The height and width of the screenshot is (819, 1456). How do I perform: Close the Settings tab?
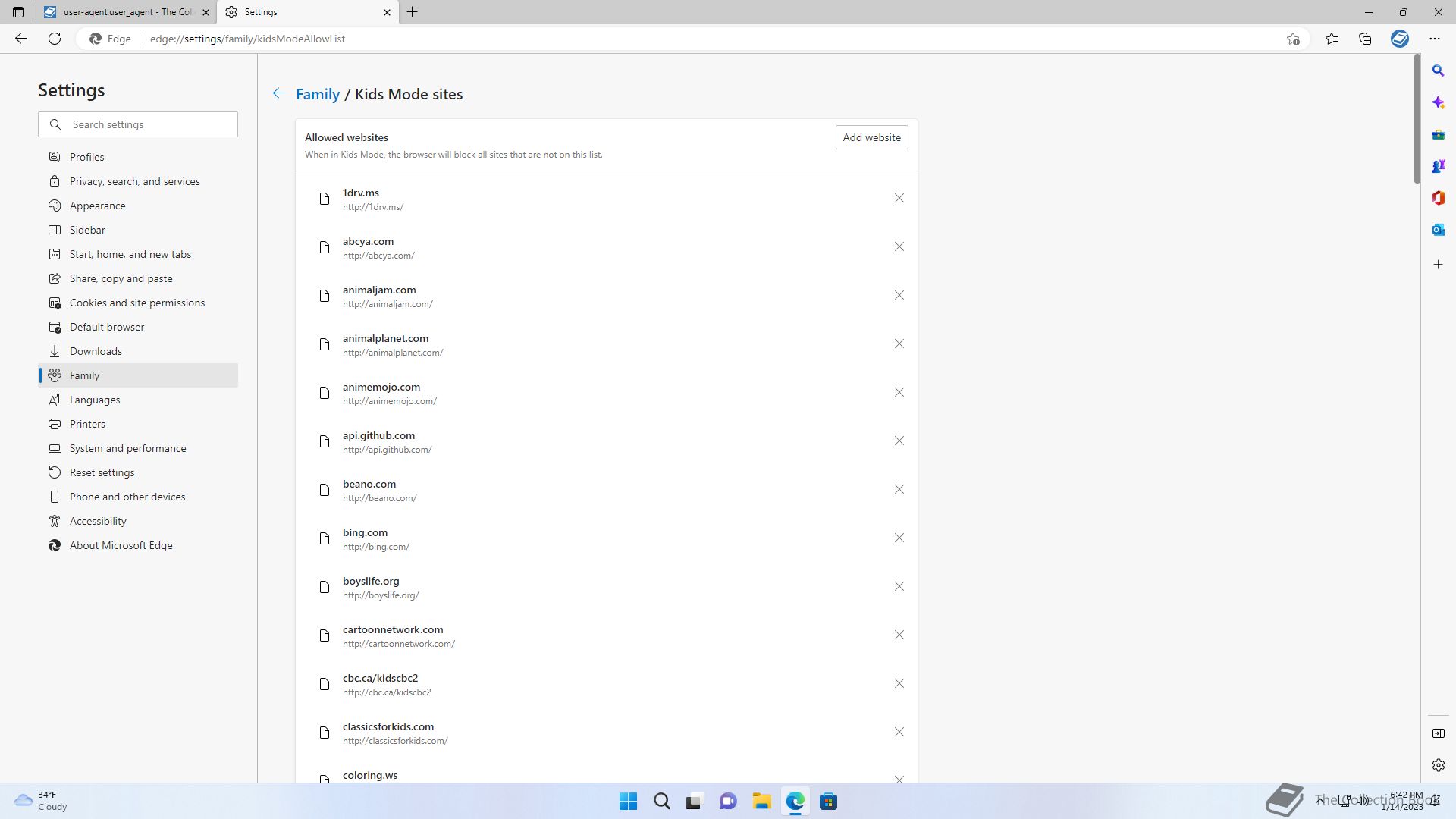pyautogui.click(x=387, y=12)
